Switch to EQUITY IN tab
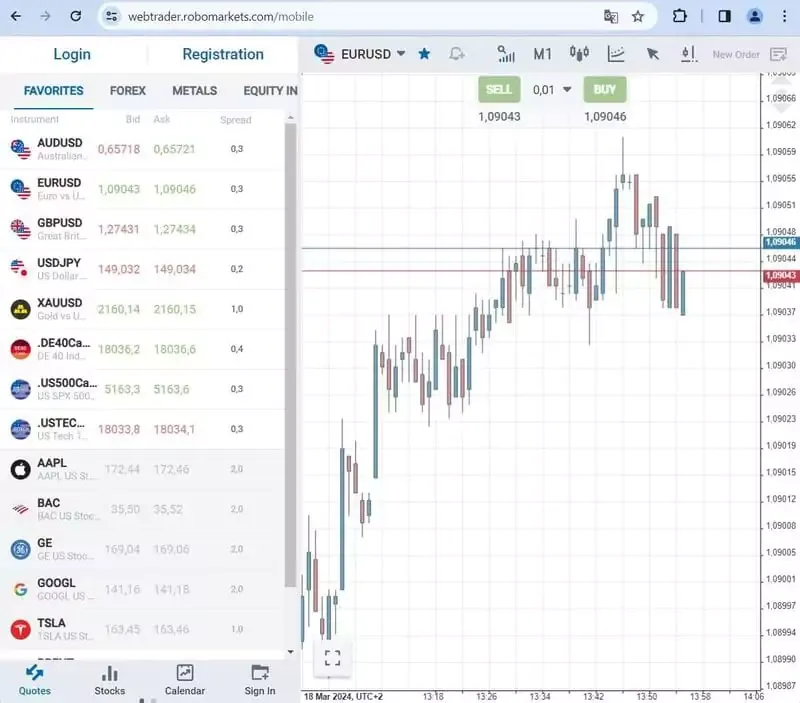 point(270,91)
